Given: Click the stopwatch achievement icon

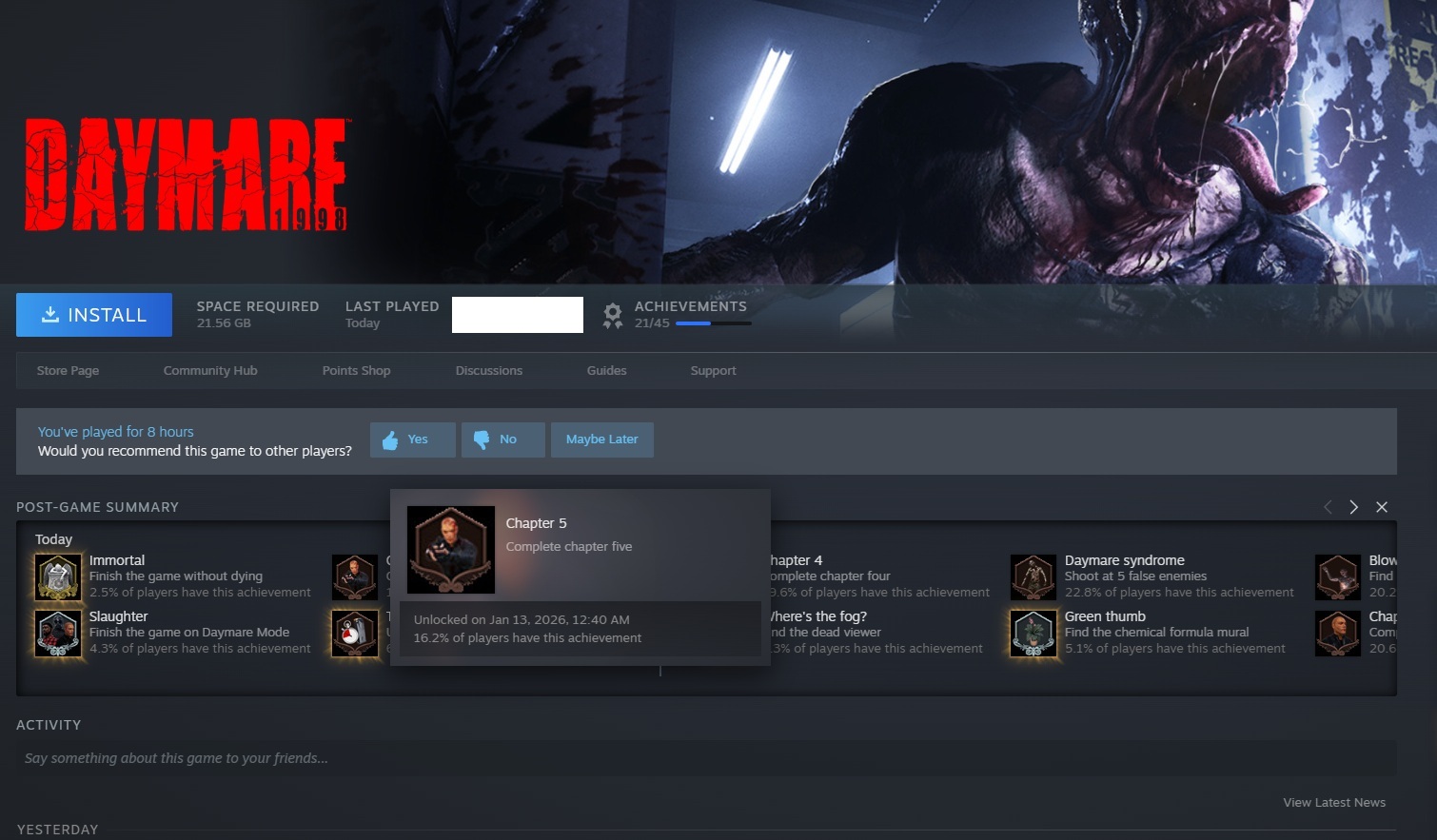Looking at the screenshot, I should tap(355, 634).
